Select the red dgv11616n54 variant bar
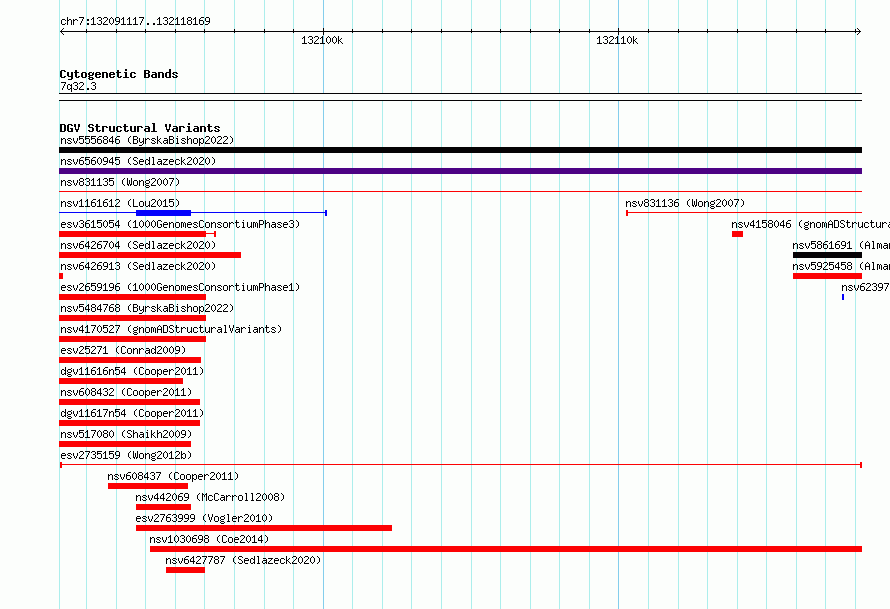Viewport: 890px width, 609px height. [121, 381]
